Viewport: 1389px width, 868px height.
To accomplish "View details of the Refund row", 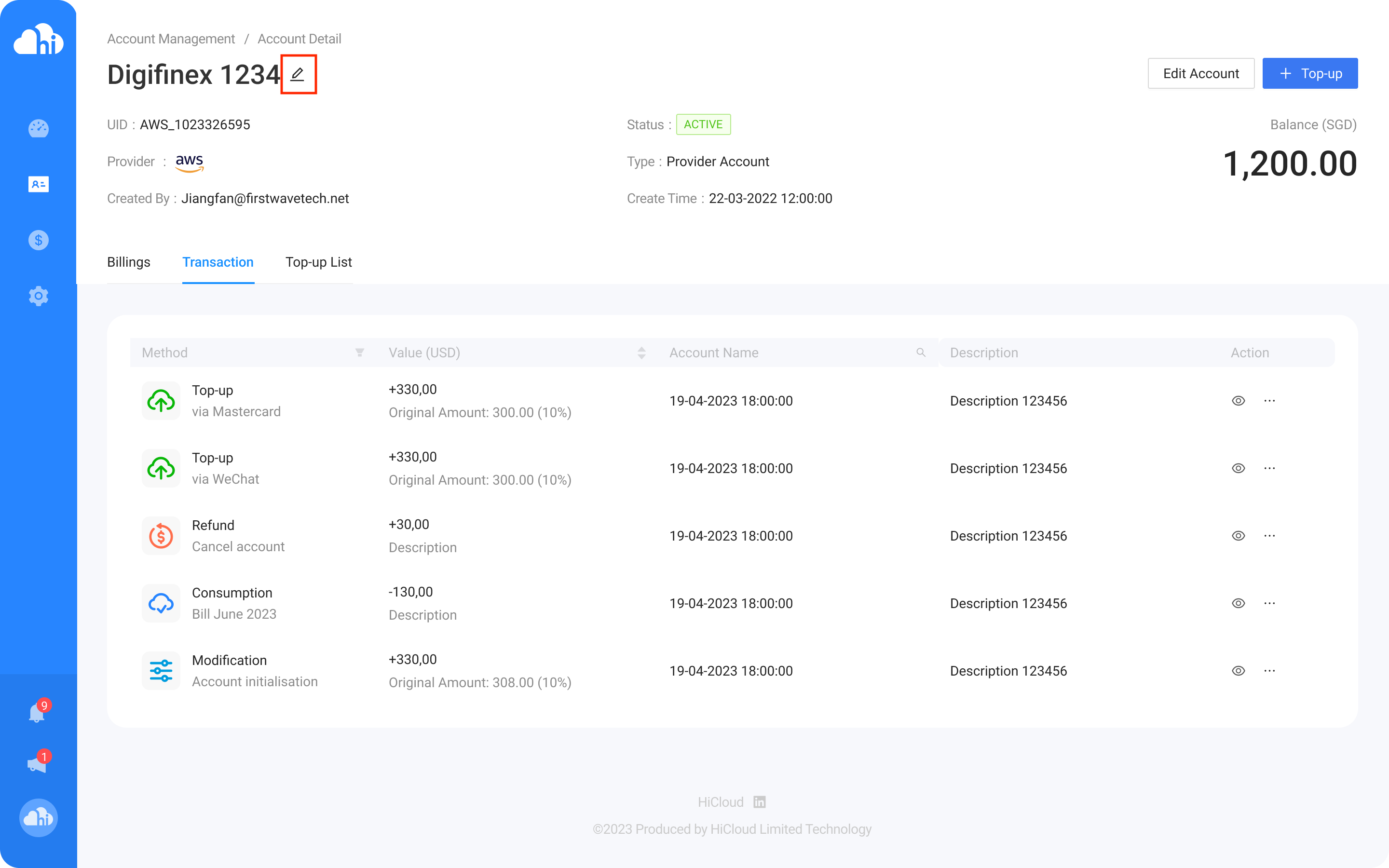I will point(1238,536).
